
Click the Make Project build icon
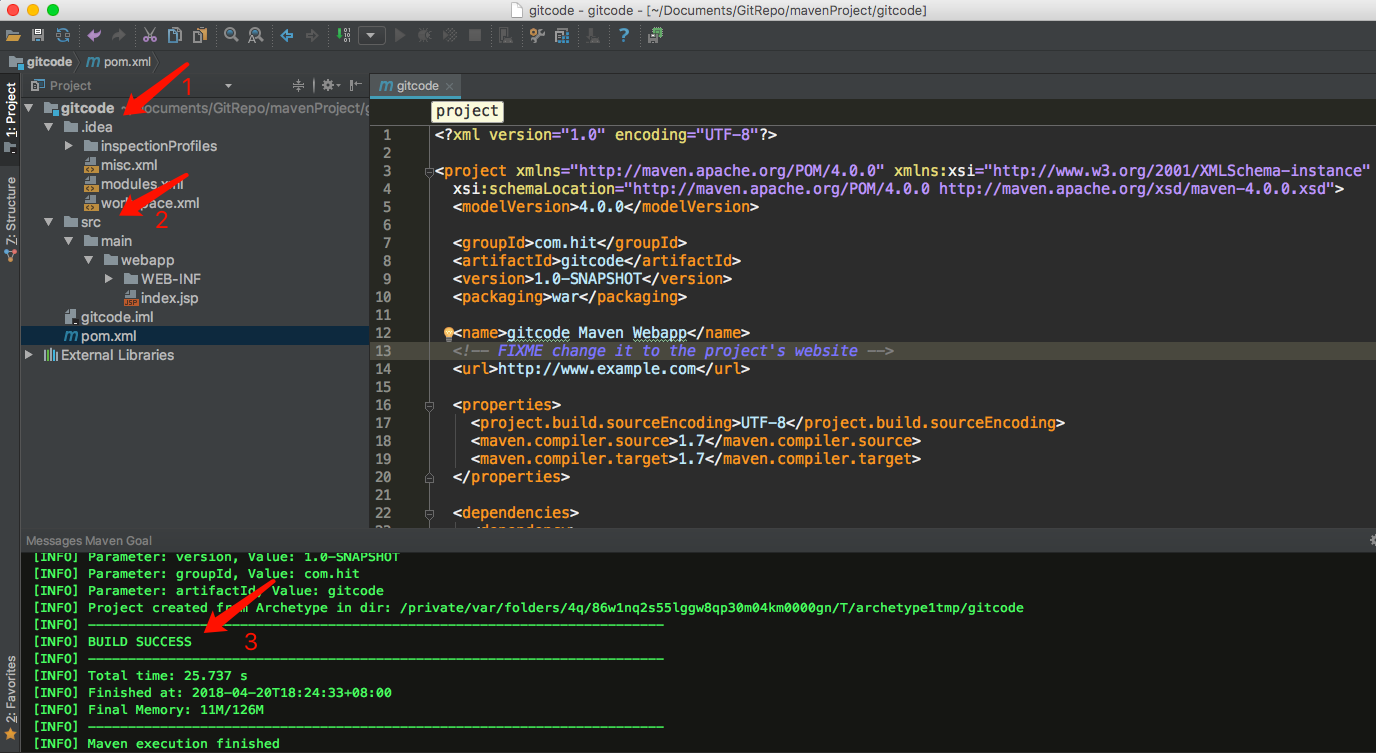(x=343, y=35)
